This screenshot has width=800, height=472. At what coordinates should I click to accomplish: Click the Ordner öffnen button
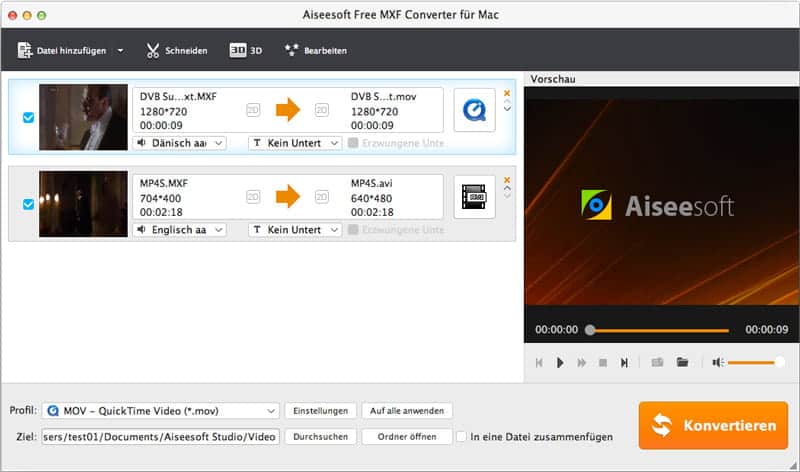[407, 437]
